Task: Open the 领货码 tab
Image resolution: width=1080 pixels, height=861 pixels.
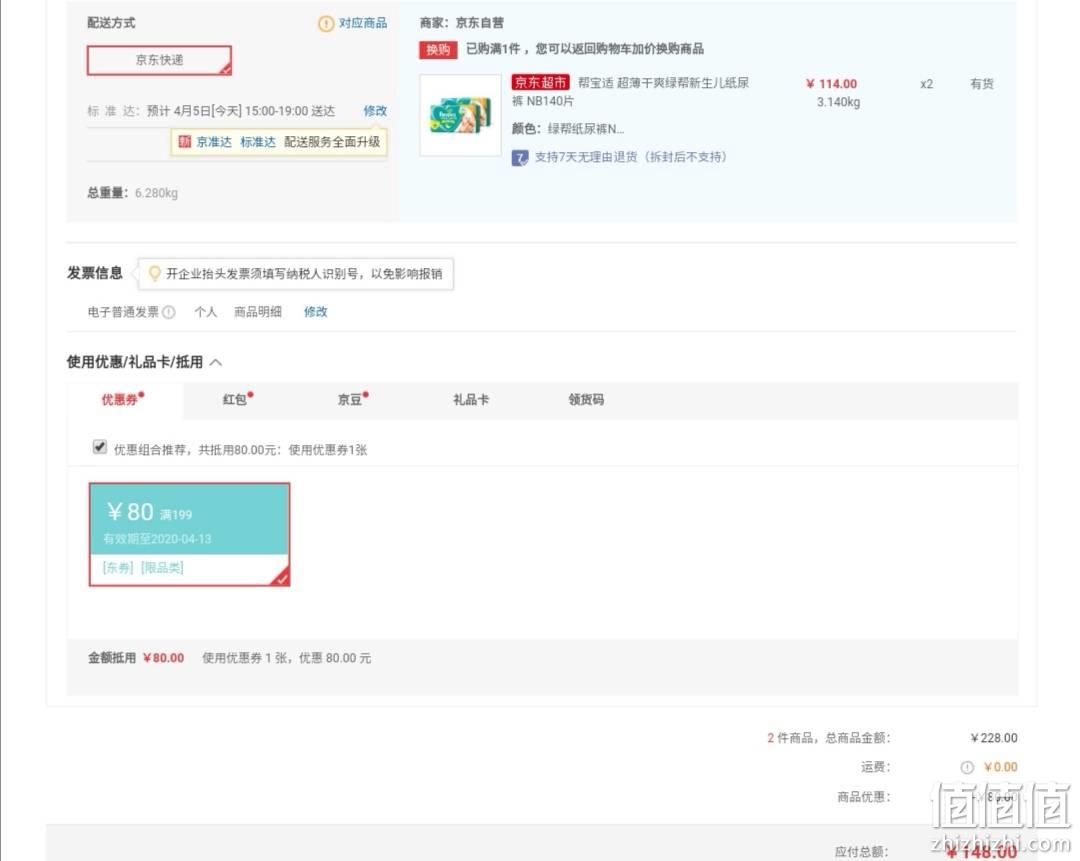Action: (x=586, y=400)
